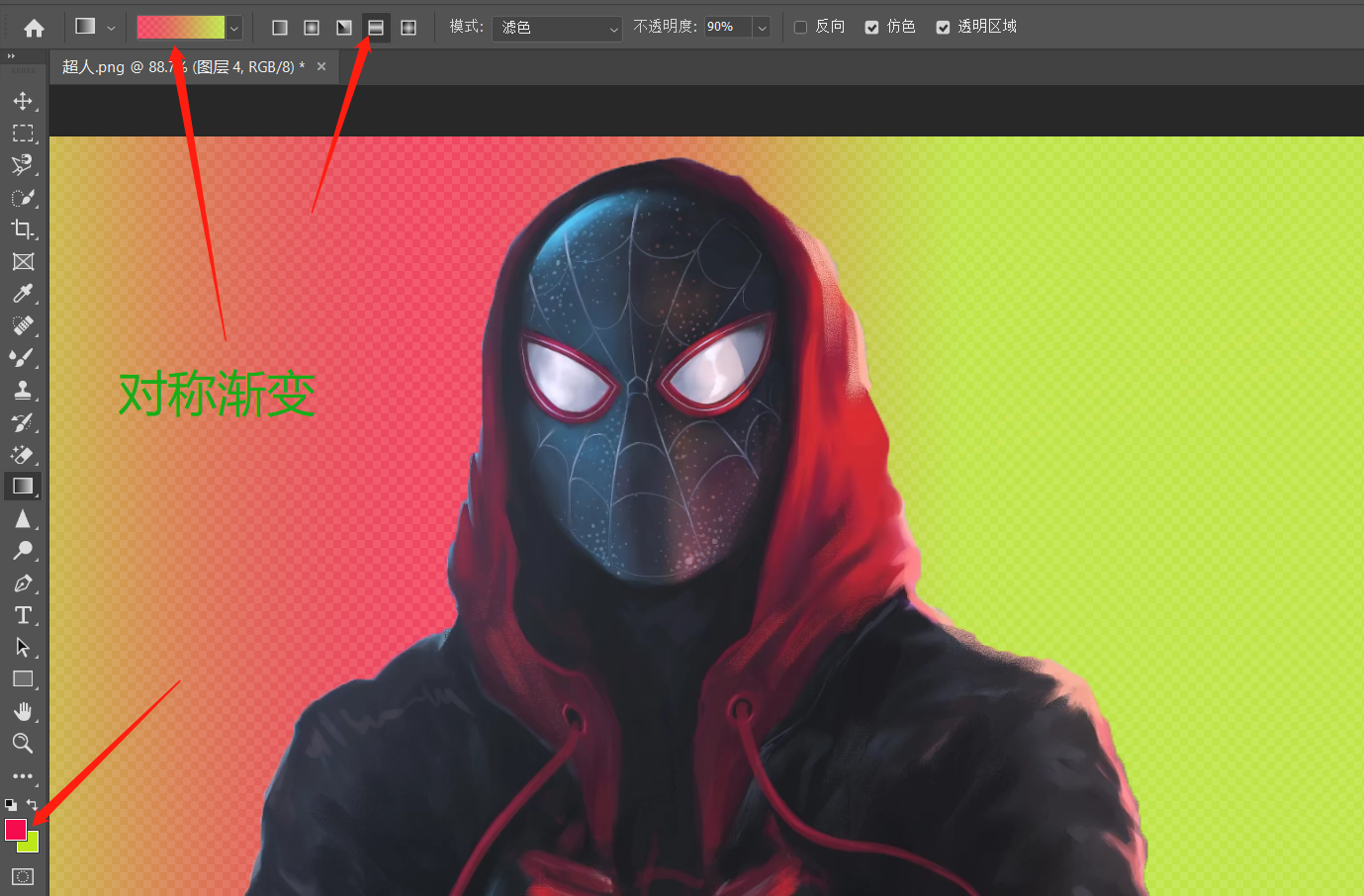1364x896 pixels.
Task: Choose the Angle gradient type
Action: point(344,28)
